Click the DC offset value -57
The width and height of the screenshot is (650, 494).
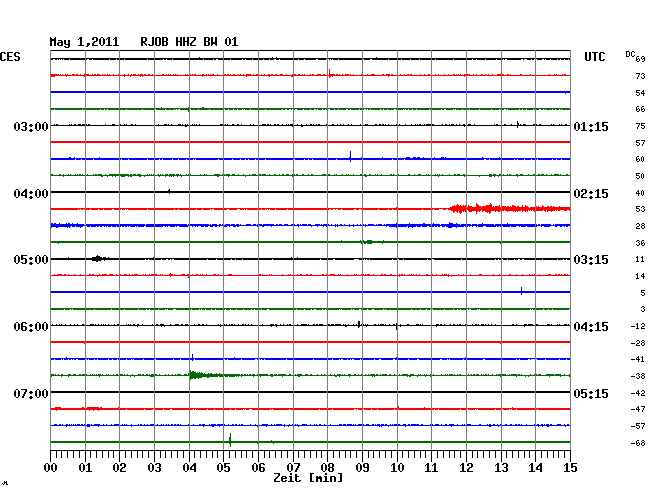point(638,426)
